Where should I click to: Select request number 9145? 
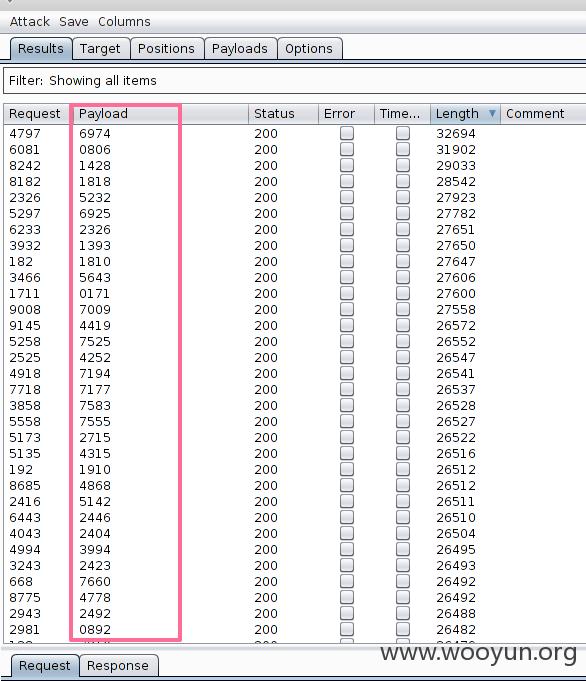(25, 325)
